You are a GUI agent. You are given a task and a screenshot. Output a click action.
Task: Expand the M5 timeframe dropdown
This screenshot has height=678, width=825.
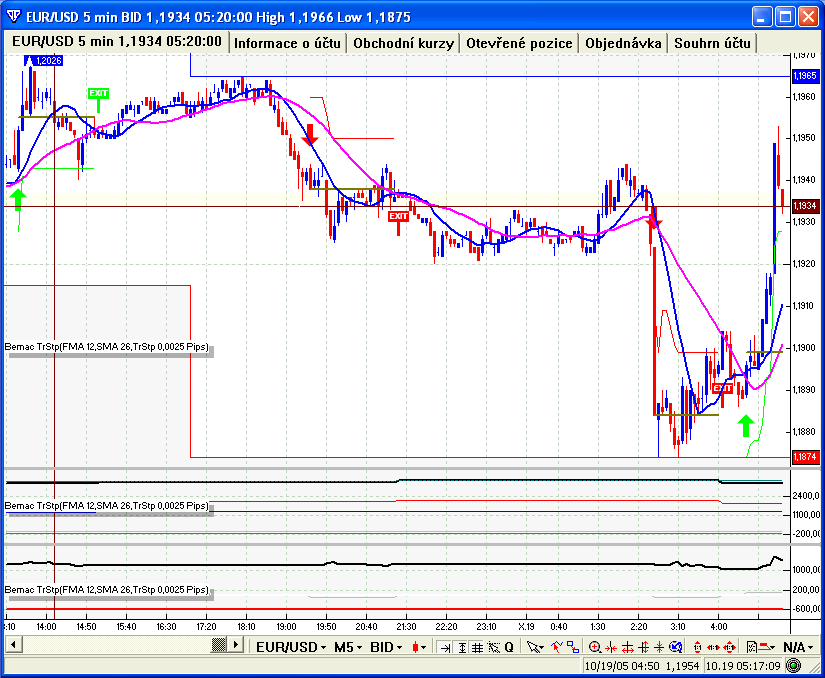(349, 647)
